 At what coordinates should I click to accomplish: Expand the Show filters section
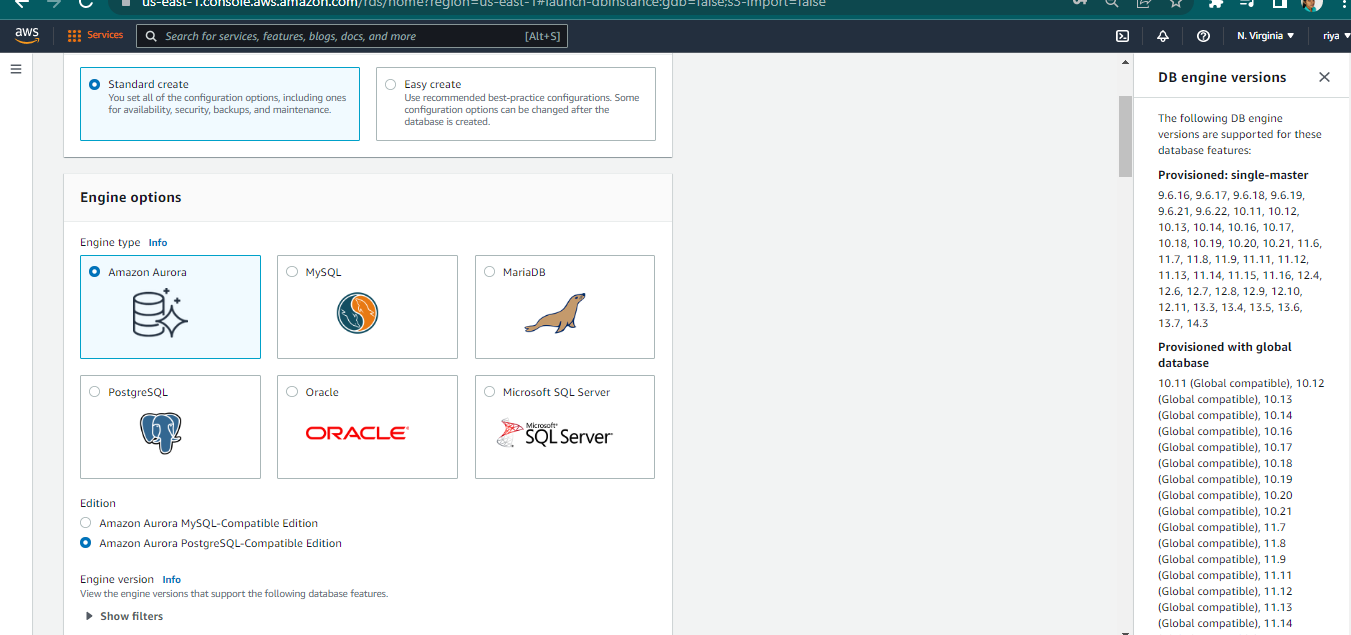pos(124,616)
